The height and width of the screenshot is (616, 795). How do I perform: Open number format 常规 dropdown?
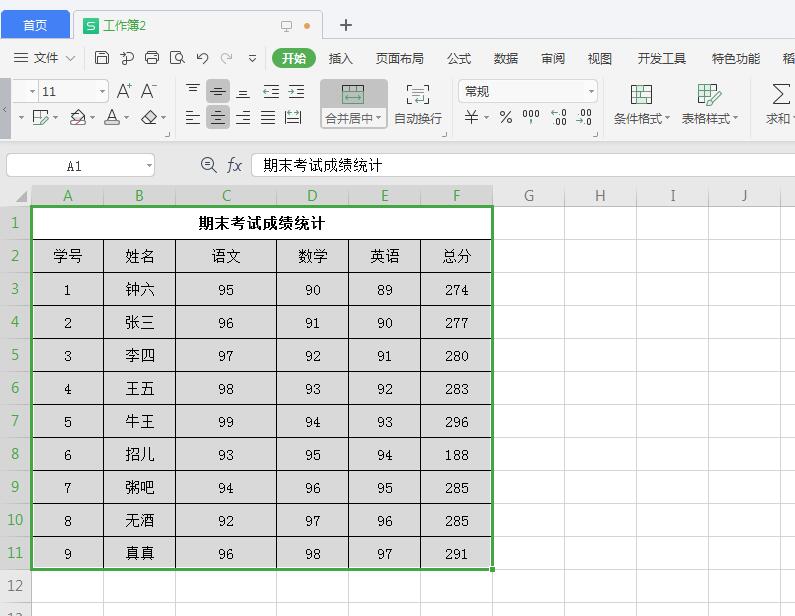click(591, 92)
